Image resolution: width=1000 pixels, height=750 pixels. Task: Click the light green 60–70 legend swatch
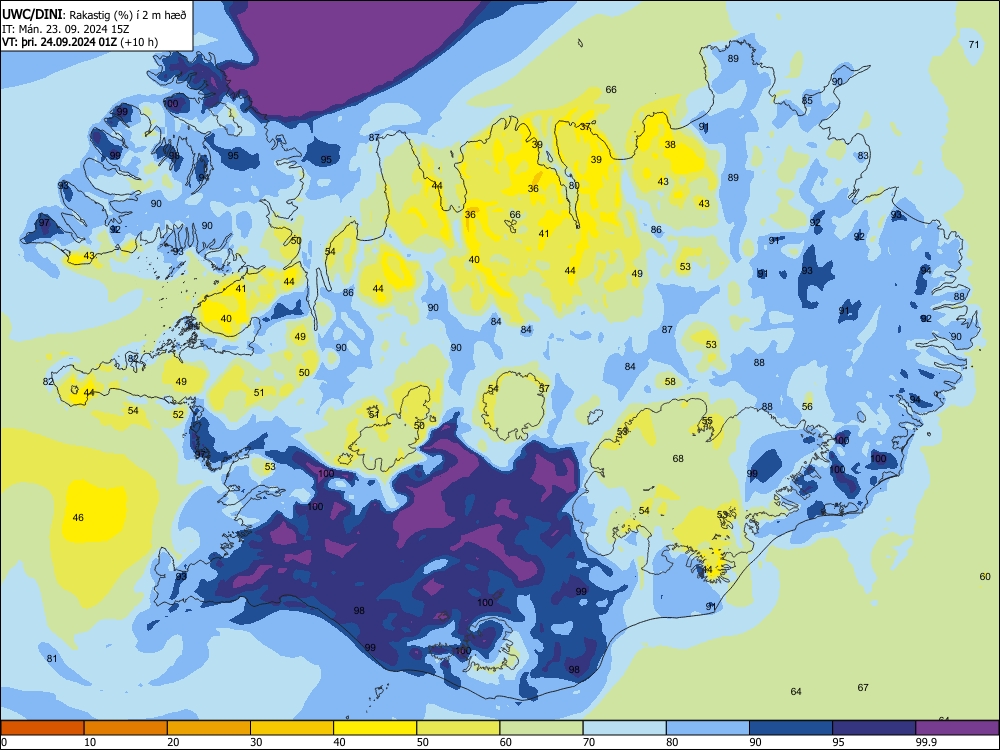click(x=541, y=728)
